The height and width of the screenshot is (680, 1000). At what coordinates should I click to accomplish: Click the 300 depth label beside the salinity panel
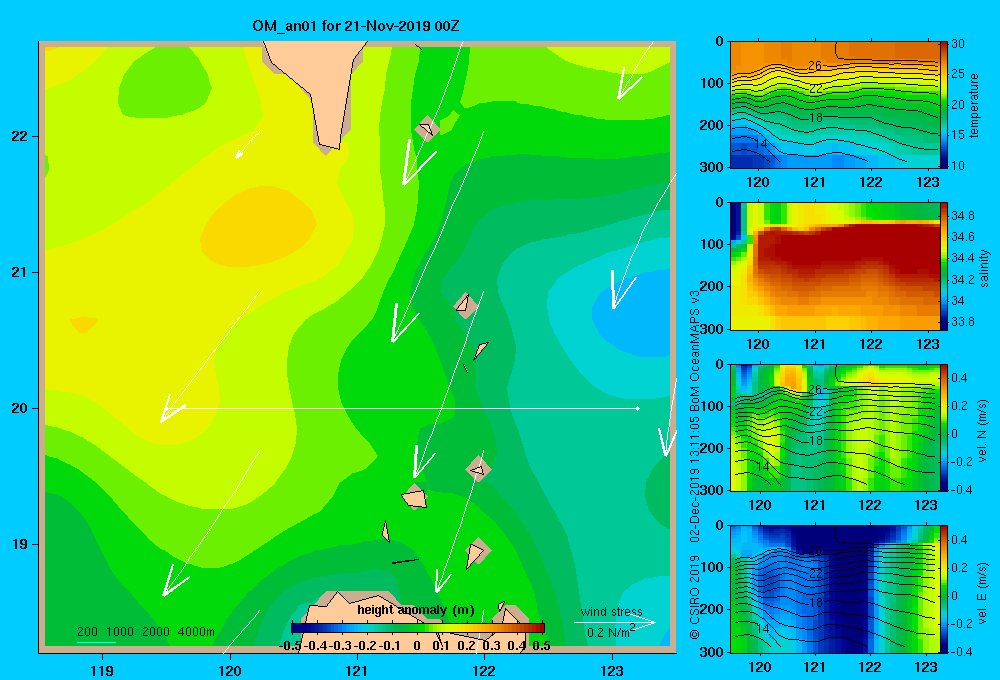tap(713, 329)
